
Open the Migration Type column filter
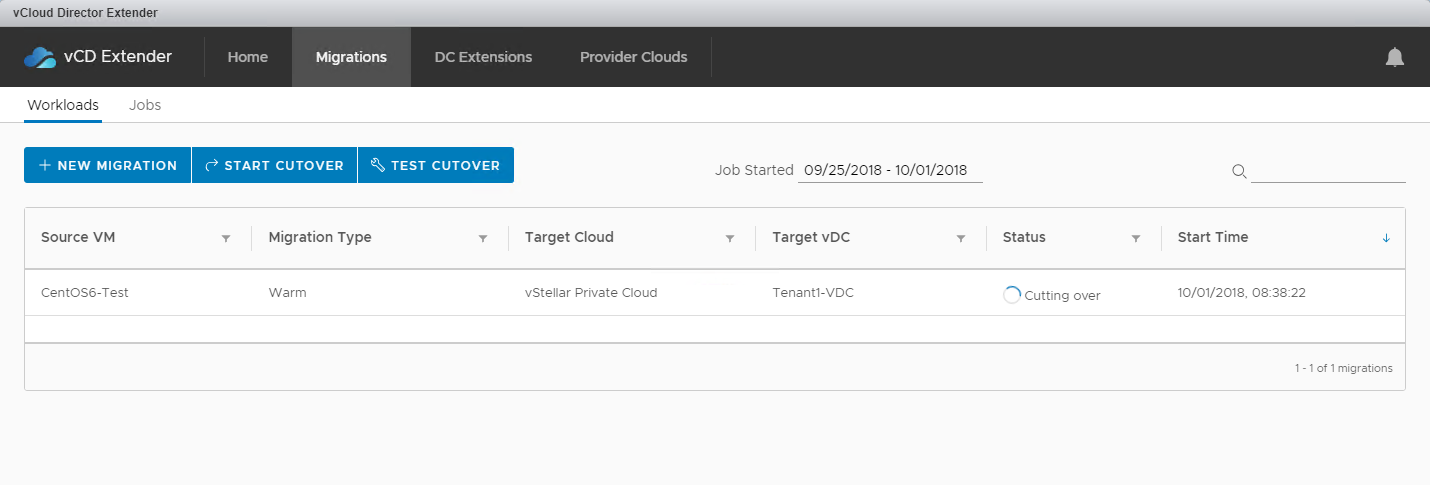[x=483, y=238]
